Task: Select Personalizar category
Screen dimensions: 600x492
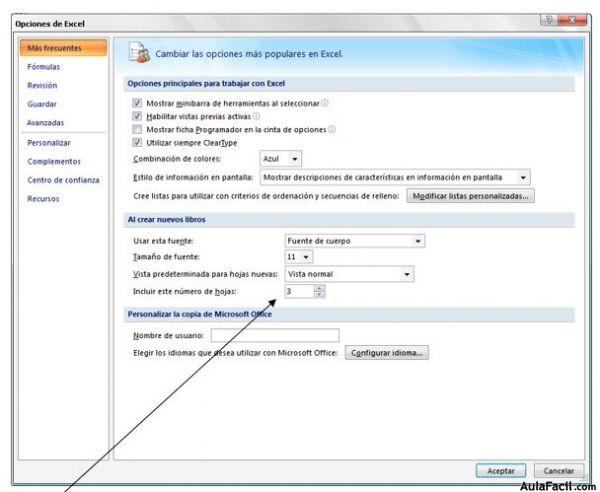Action: click(x=49, y=143)
